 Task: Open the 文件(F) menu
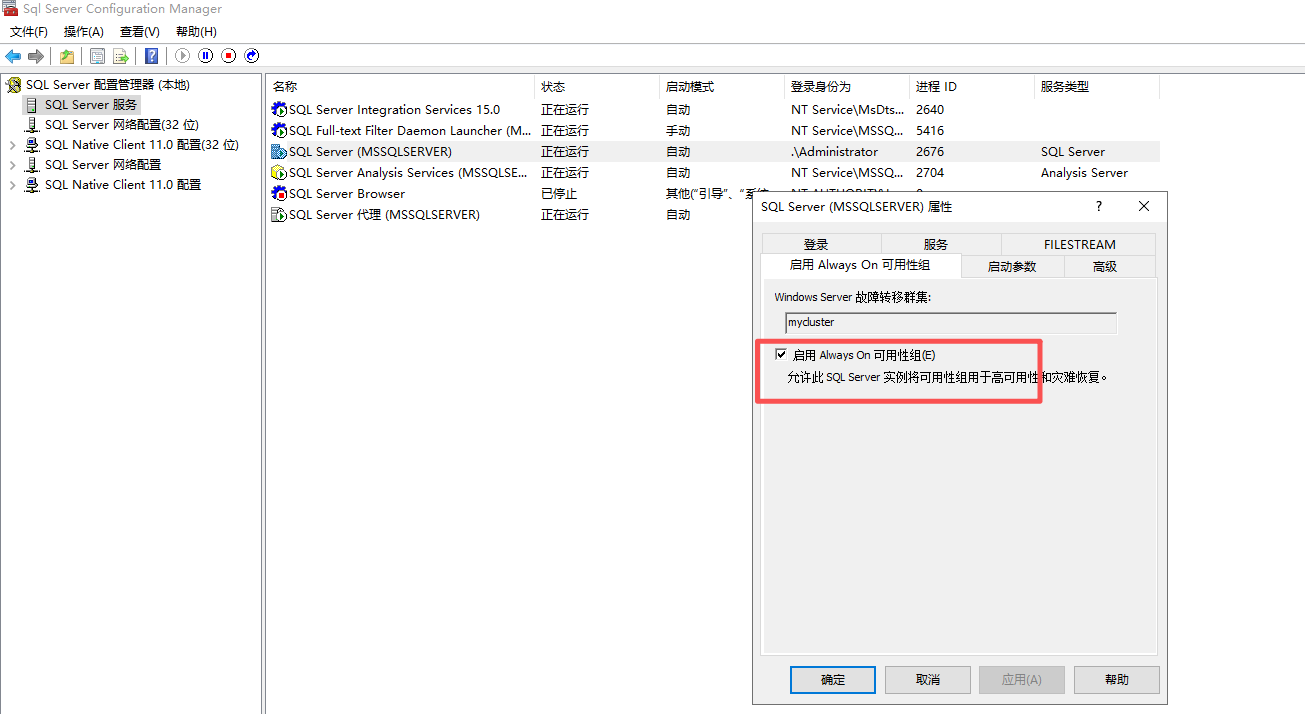pyautogui.click(x=29, y=32)
